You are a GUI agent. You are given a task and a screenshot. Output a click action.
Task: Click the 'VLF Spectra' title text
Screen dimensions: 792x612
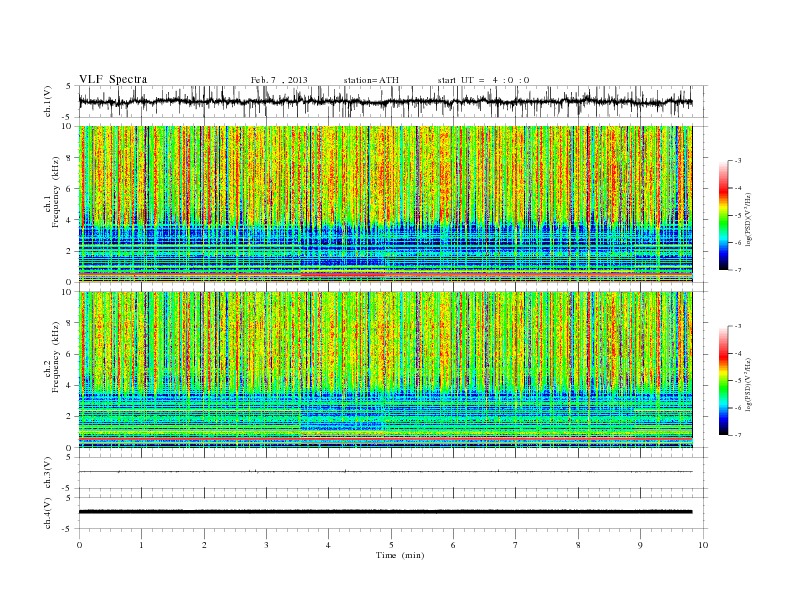[113, 79]
